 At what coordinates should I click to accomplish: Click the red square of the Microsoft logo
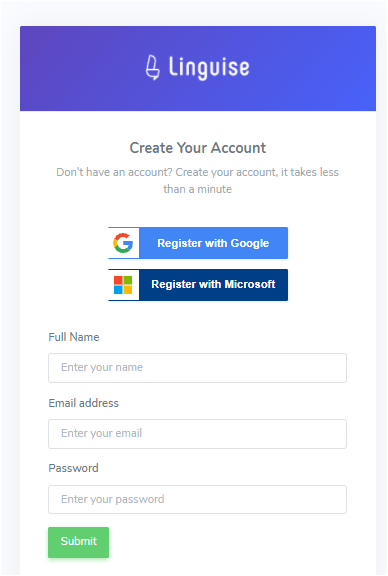(x=118, y=281)
